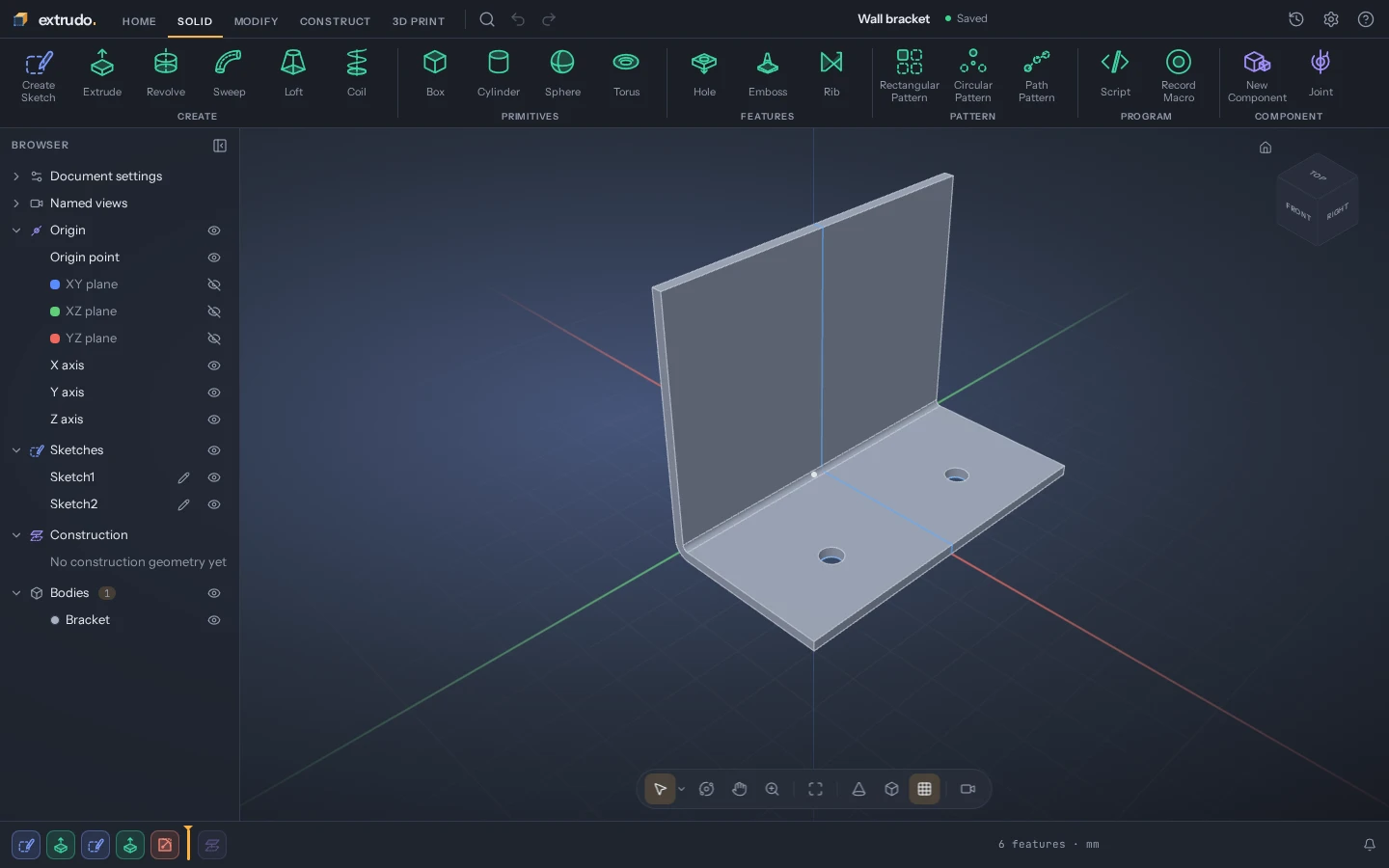Start a new sketch with Create Sketch
Image resolution: width=1389 pixels, height=868 pixels.
pyautogui.click(x=39, y=76)
